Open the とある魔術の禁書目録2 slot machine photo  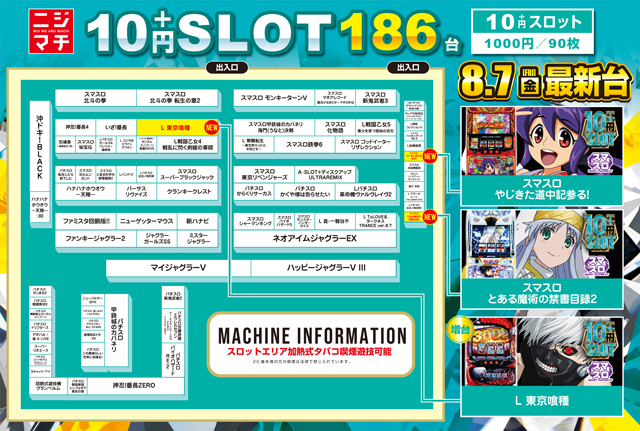[x=491, y=244]
